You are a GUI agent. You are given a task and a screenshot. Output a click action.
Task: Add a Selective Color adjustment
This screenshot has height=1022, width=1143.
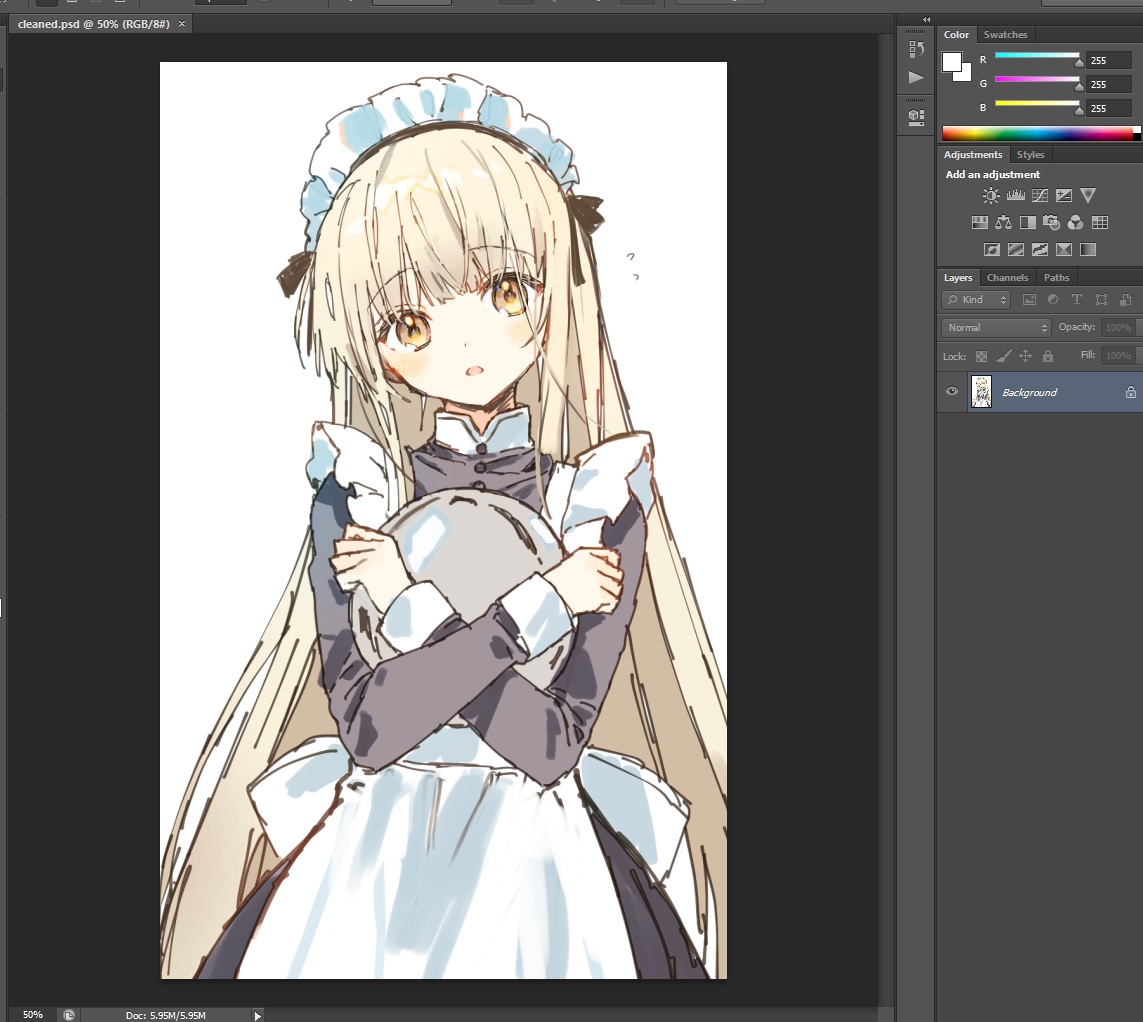point(1064,249)
